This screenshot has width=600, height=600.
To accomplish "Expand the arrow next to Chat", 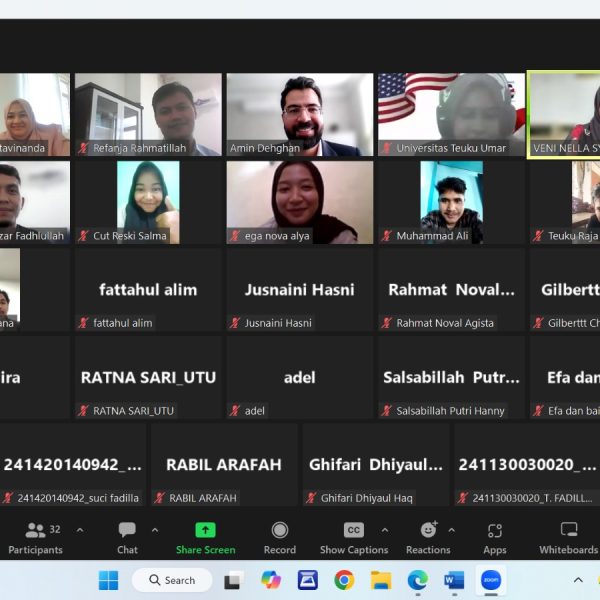I will tap(155, 530).
